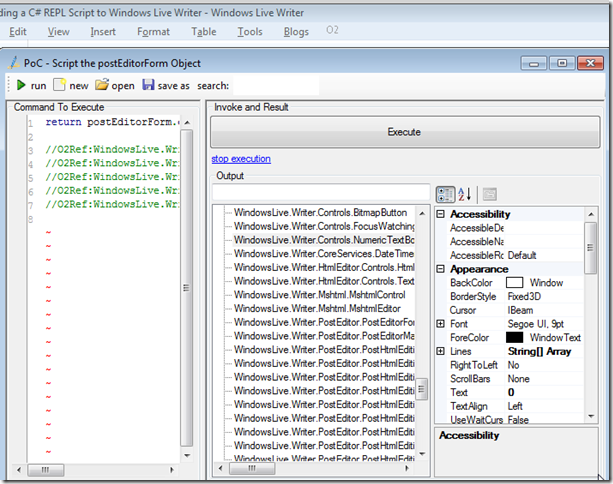Click the AccessibleName property row
Image resolution: width=613 pixels, height=484 pixels.
point(516,242)
